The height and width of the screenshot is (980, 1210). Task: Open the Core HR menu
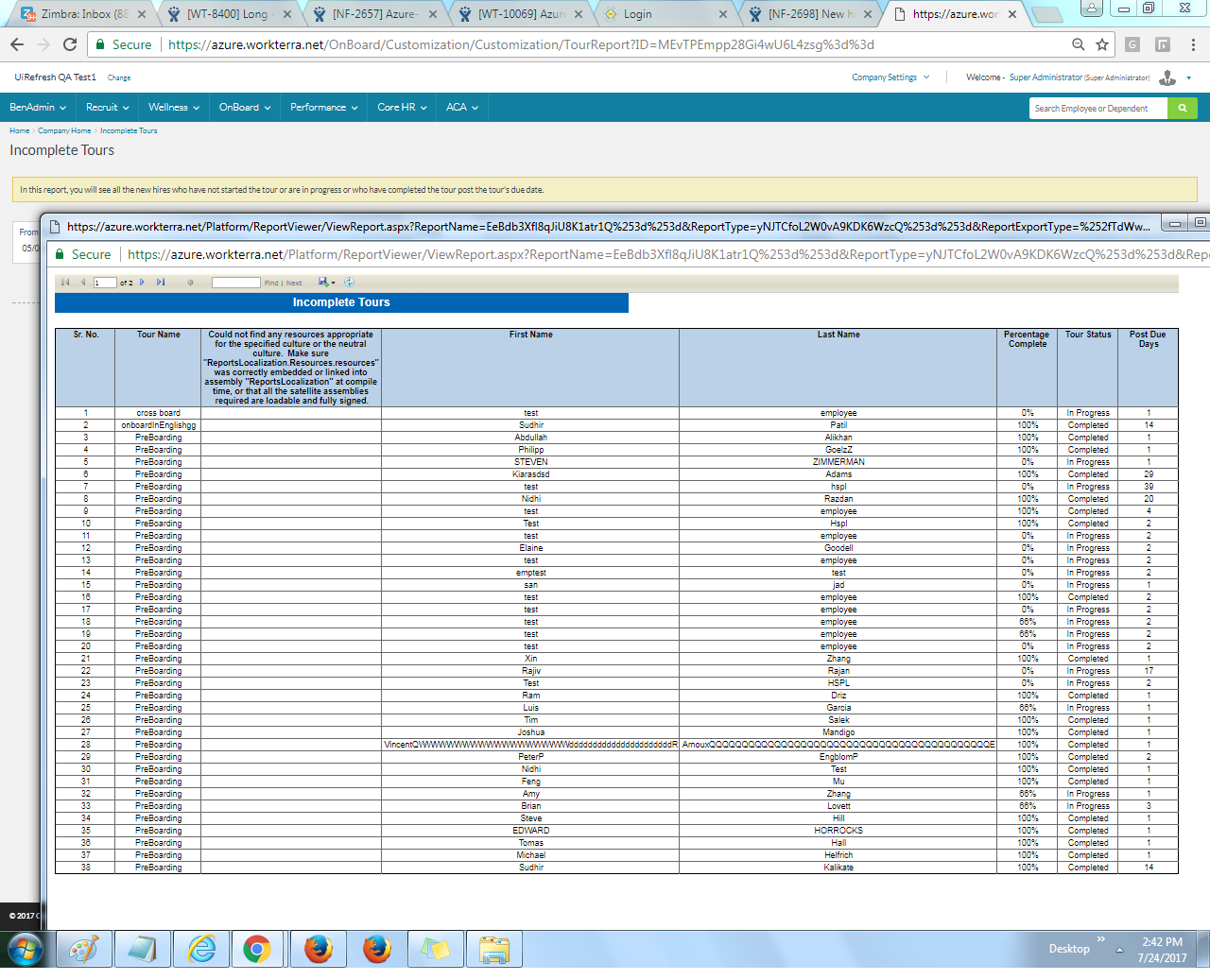click(x=402, y=107)
